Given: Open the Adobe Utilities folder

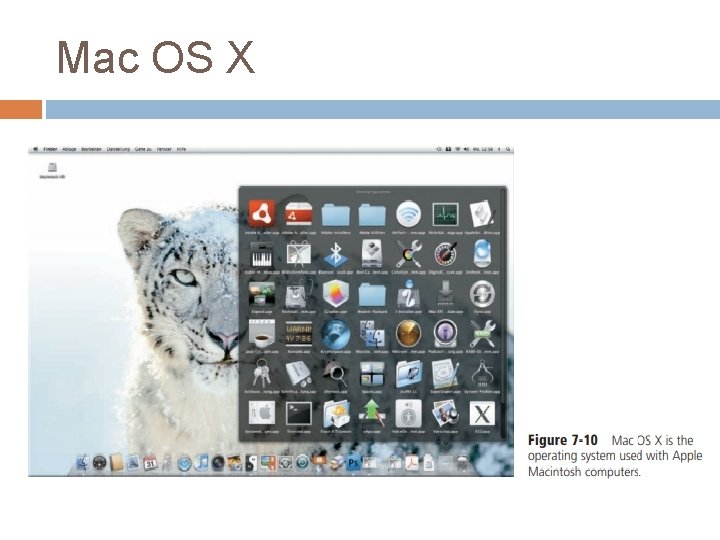Looking at the screenshot, I should tap(372, 215).
